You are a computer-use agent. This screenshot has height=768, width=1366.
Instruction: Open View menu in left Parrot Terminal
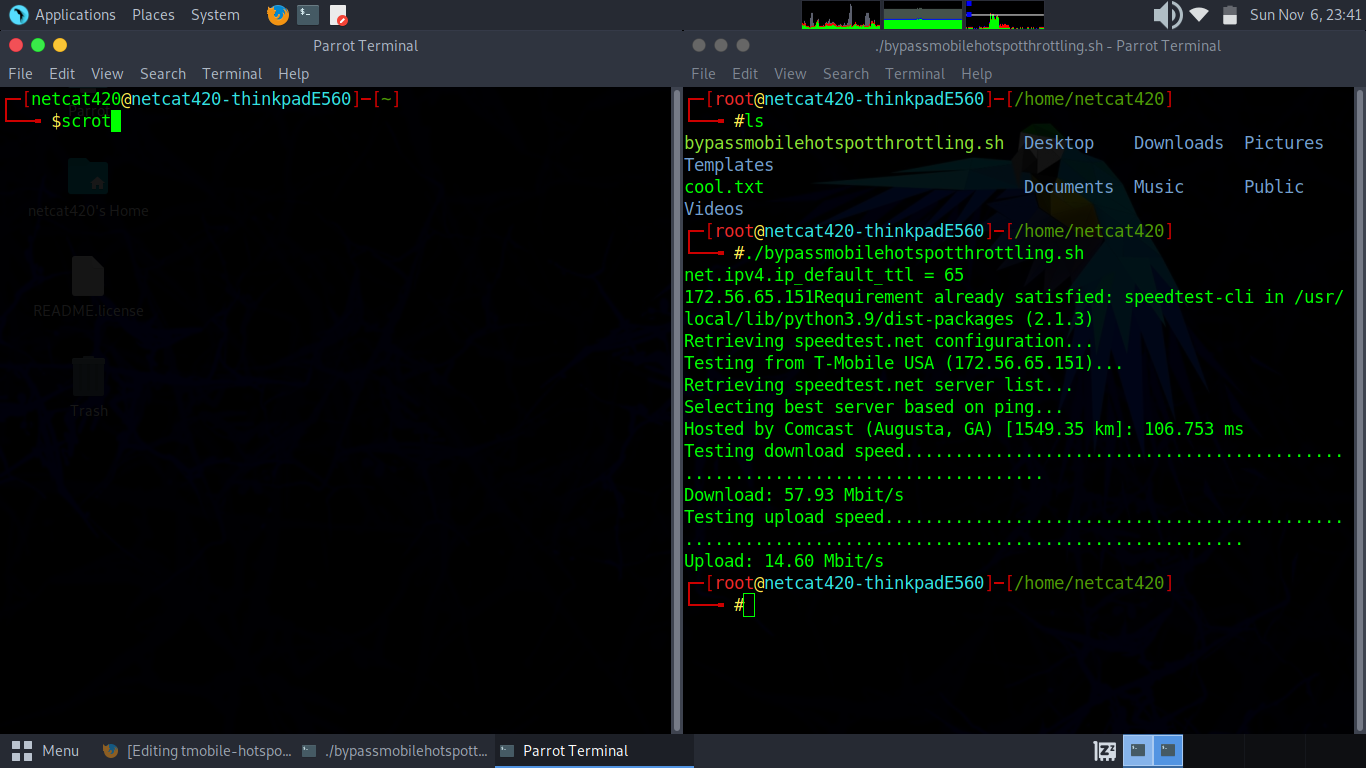coord(107,74)
